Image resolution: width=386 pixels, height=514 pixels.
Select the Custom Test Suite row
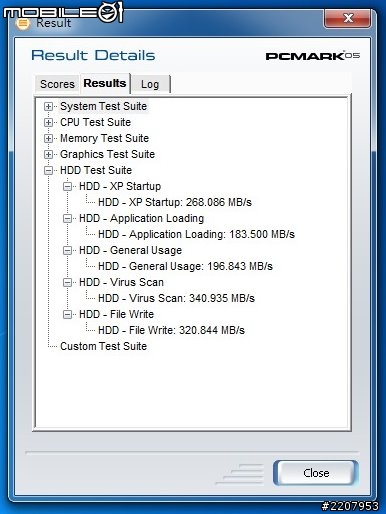tap(103, 346)
